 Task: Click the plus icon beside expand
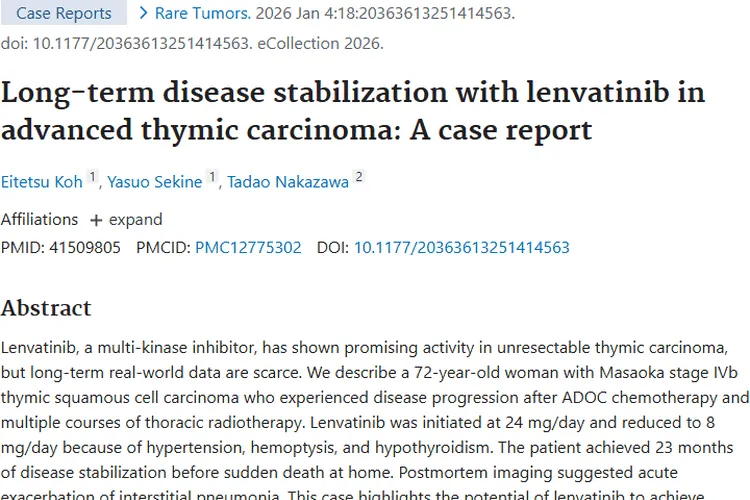(x=96, y=220)
